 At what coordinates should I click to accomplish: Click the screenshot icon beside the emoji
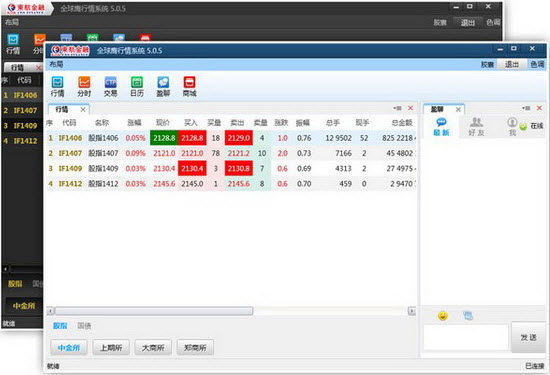pos(468,316)
